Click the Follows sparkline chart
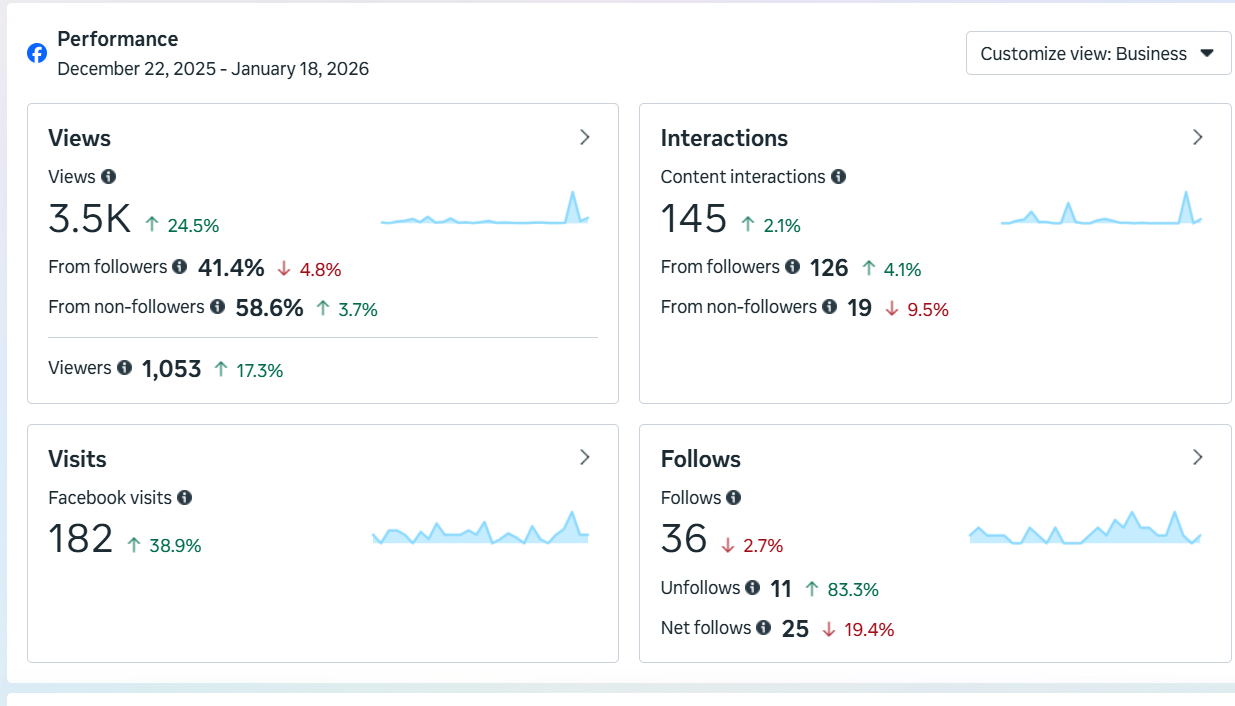 point(1085,530)
